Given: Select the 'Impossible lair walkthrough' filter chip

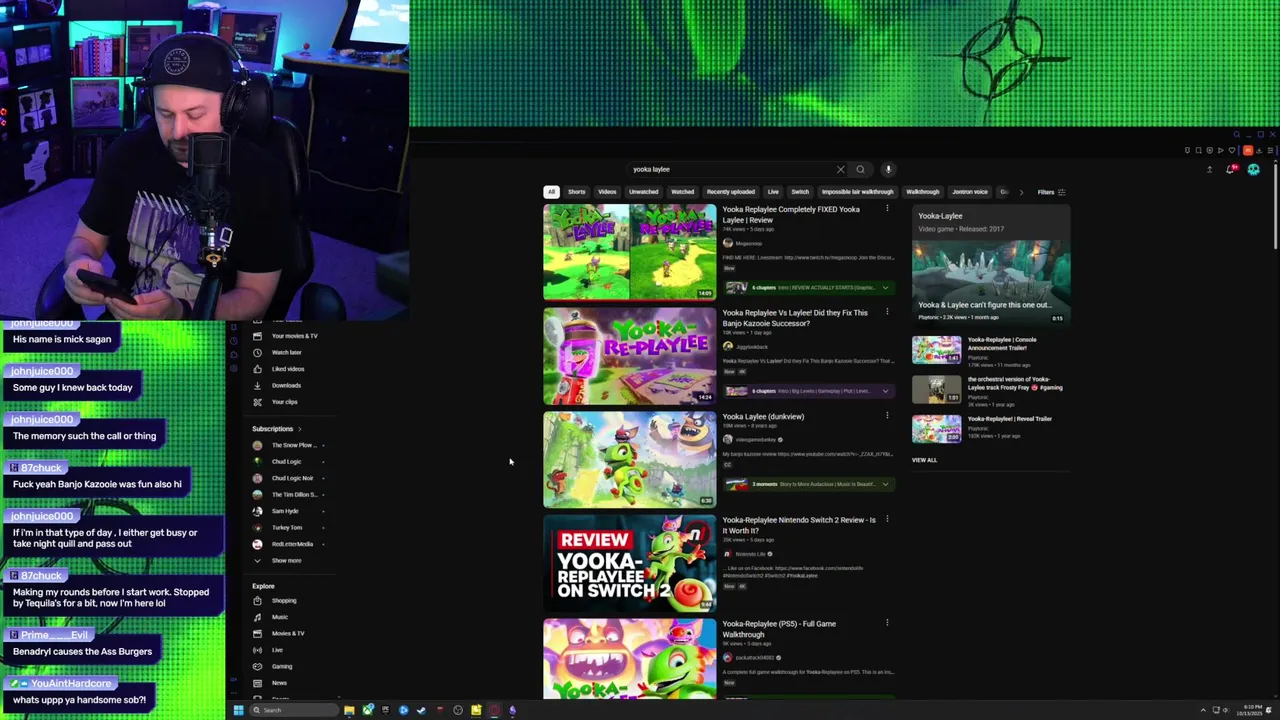Looking at the screenshot, I should pos(858,192).
